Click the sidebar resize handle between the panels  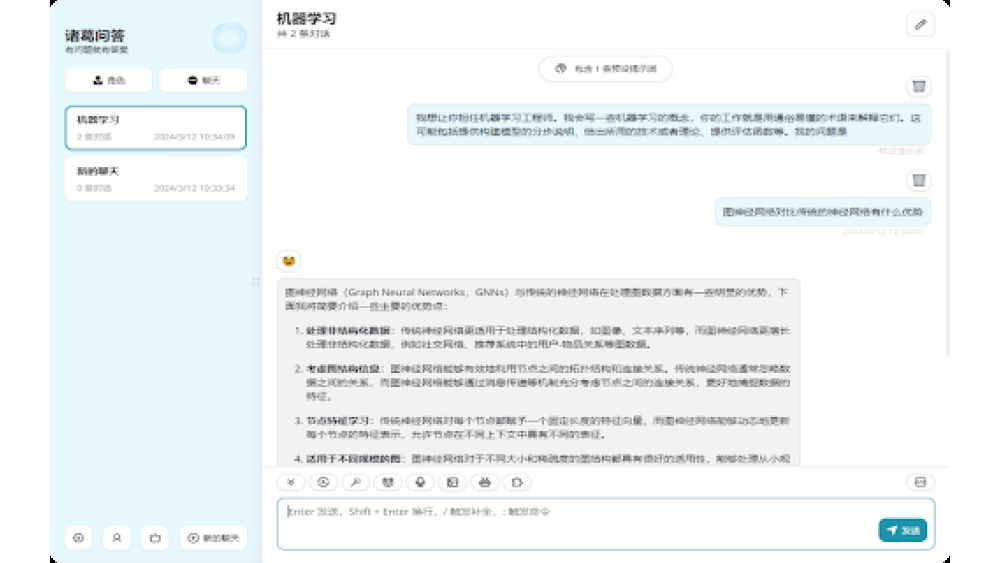pyautogui.click(x=256, y=282)
